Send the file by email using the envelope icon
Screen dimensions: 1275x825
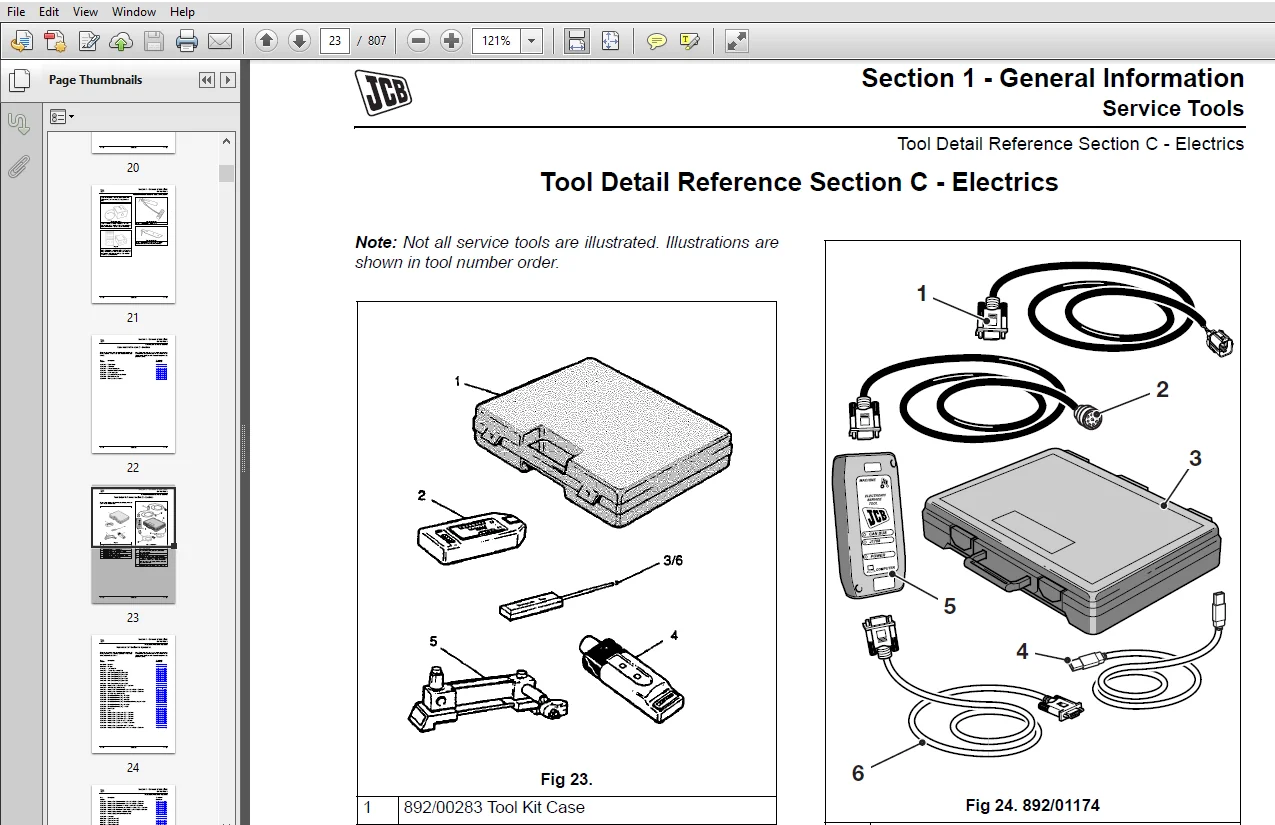tap(220, 41)
